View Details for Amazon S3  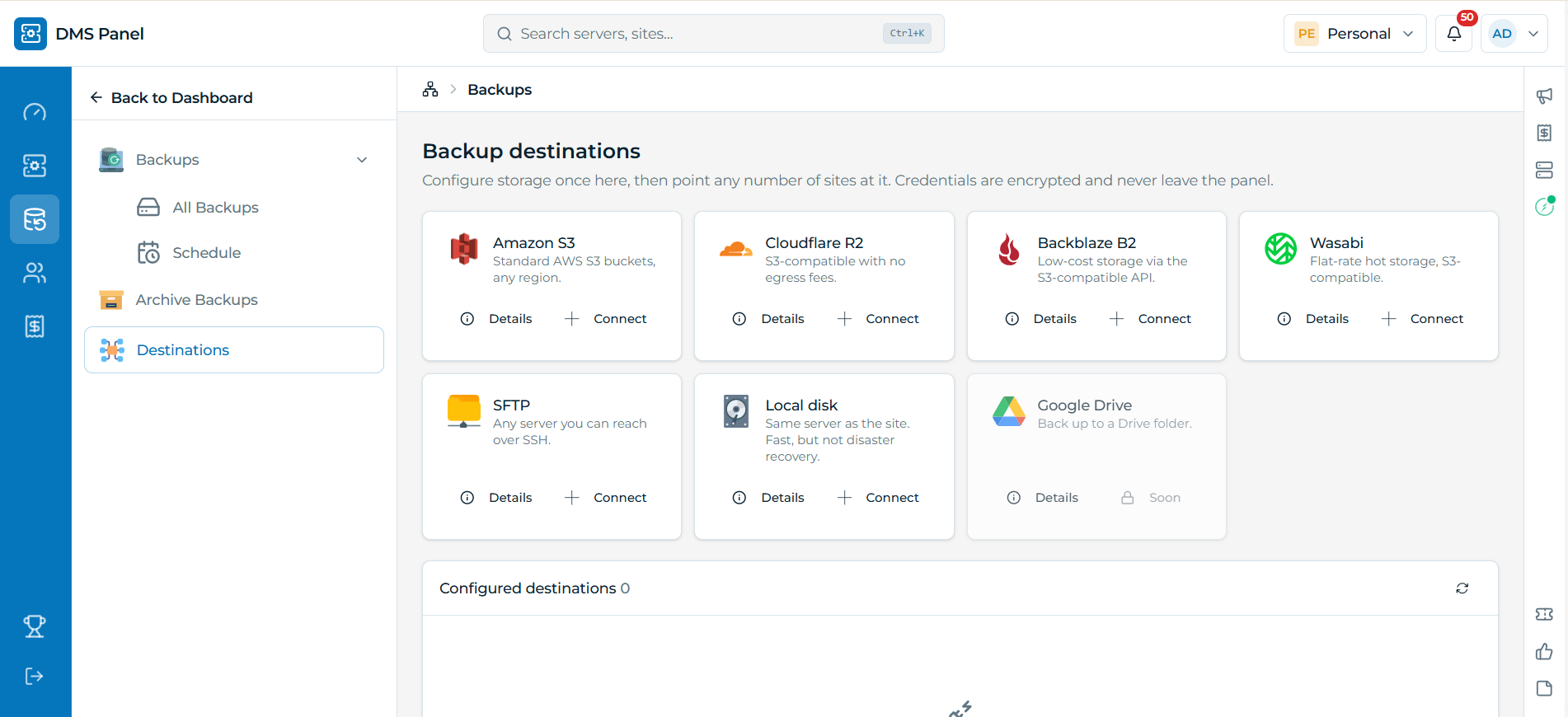pyautogui.click(x=496, y=319)
